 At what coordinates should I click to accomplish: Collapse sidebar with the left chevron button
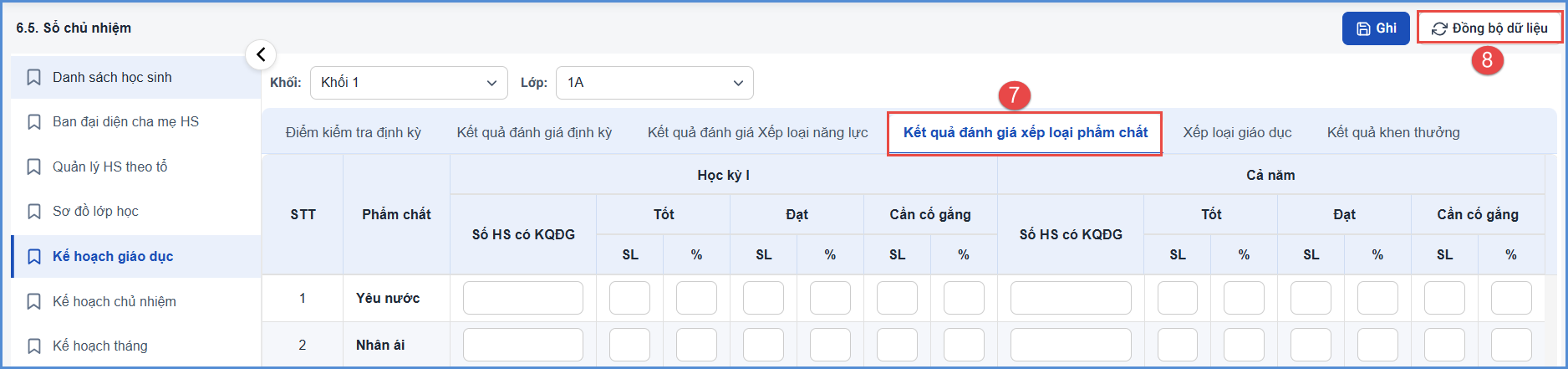(261, 54)
